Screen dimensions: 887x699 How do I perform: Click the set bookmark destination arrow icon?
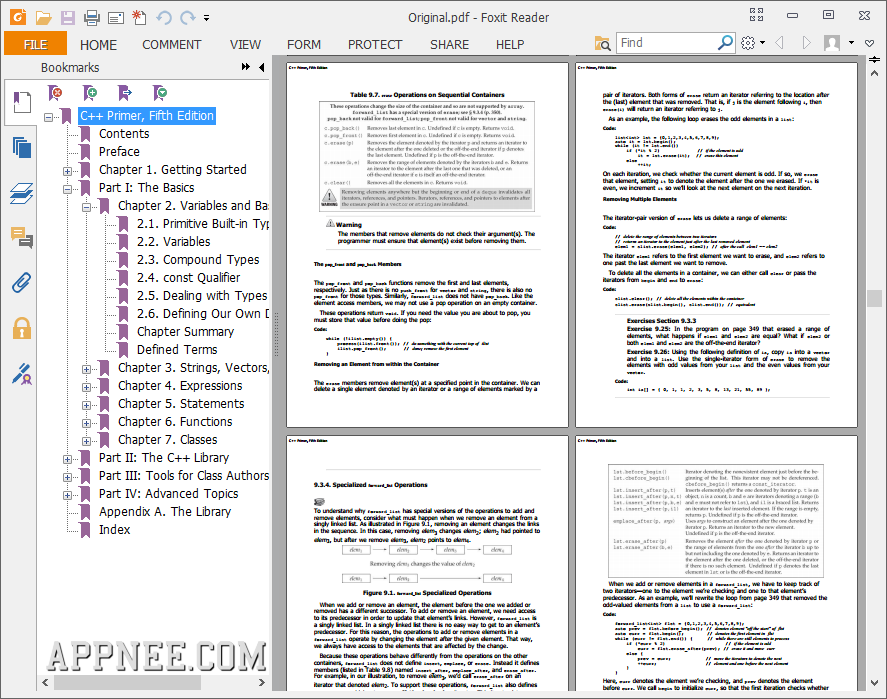[124, 93]
